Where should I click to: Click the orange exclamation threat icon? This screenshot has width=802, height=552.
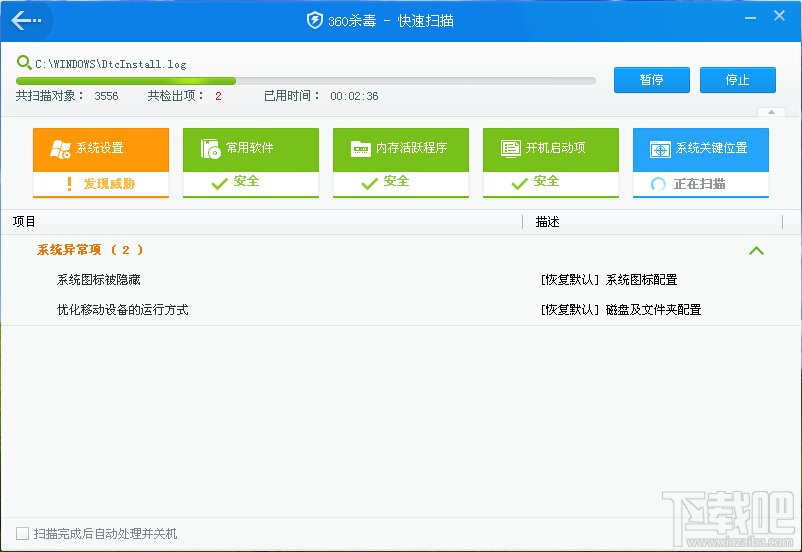tap(70, 184)
